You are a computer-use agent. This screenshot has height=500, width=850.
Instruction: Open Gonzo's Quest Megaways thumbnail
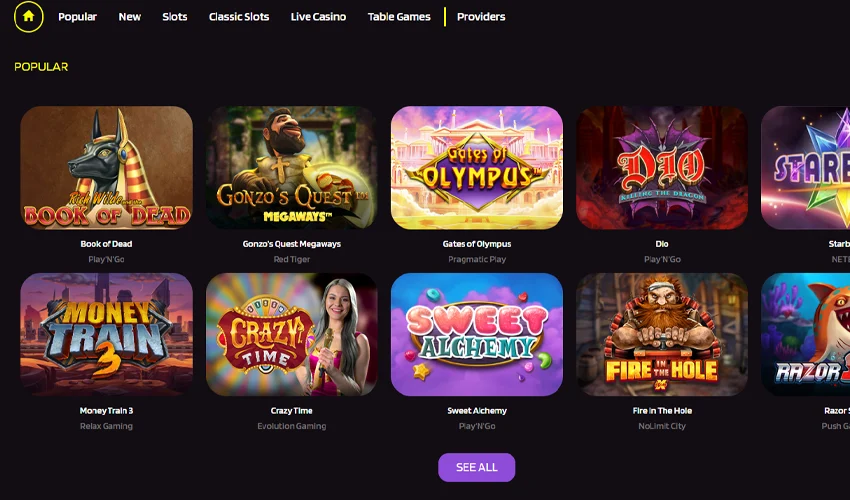click(292, 168)
